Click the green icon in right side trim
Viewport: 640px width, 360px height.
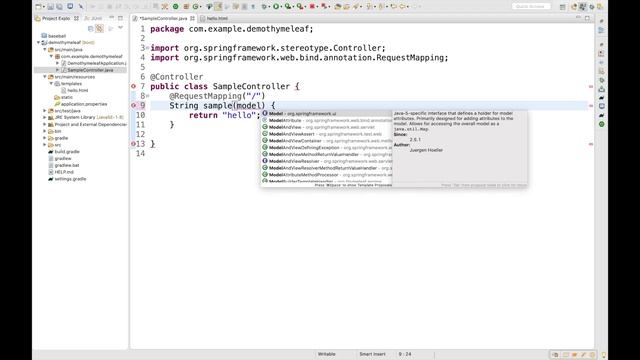click(x=602, y=124)
